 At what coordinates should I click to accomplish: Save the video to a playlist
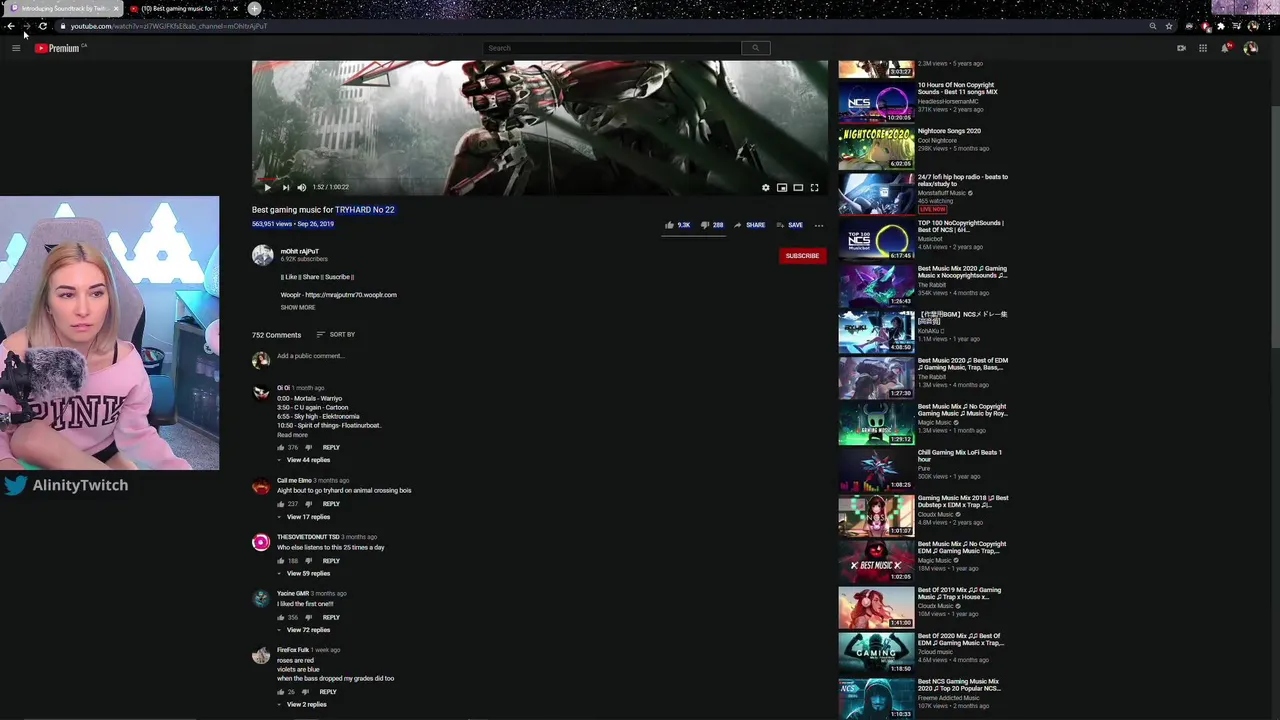(x=789, y=225)
